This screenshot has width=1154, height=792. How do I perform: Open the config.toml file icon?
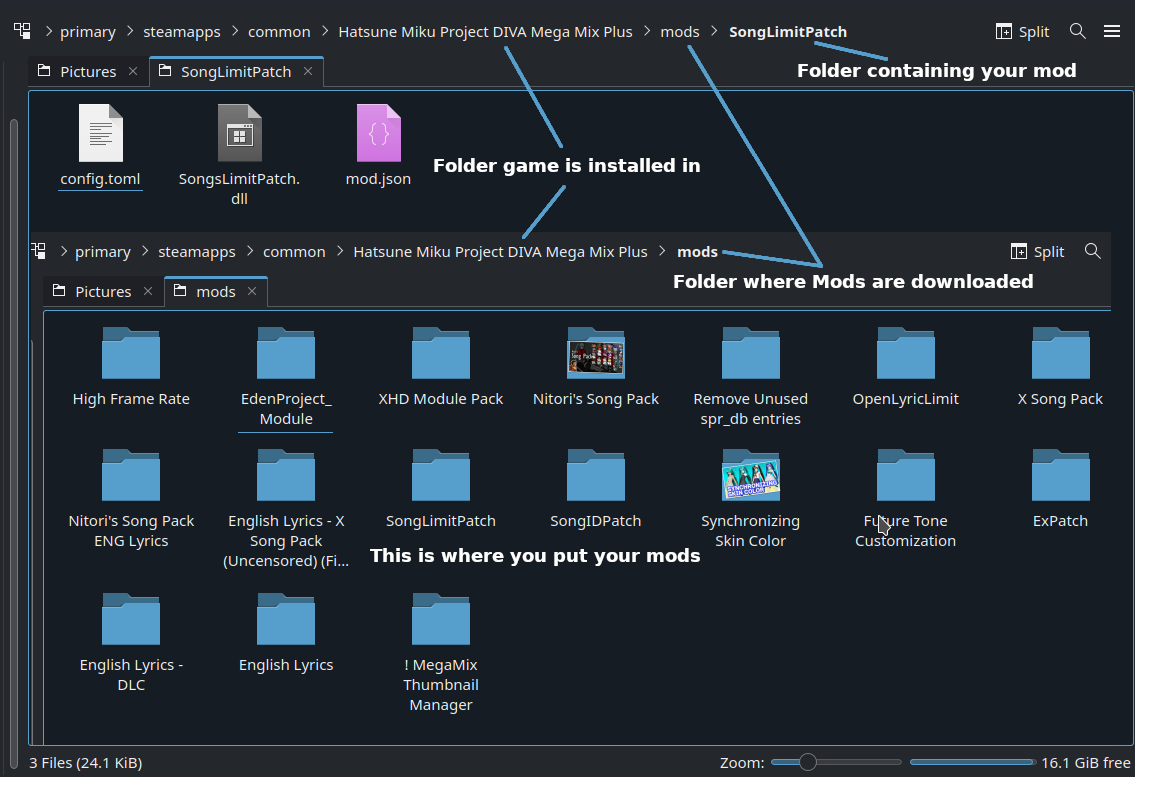click(101, 133)
